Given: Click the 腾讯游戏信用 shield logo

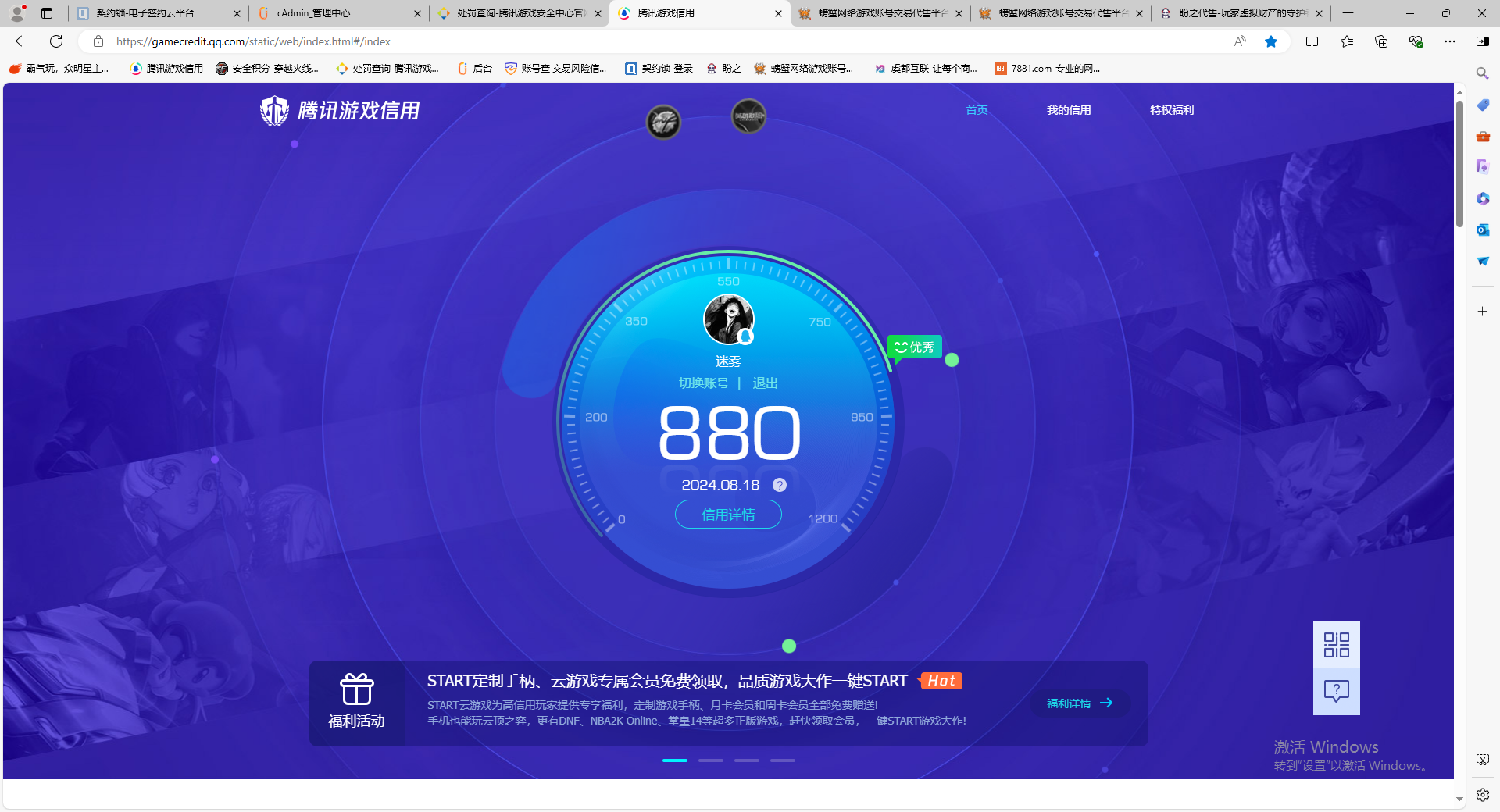Looking at the screenshot, I should pyautogui.click(x=273, y=110).
